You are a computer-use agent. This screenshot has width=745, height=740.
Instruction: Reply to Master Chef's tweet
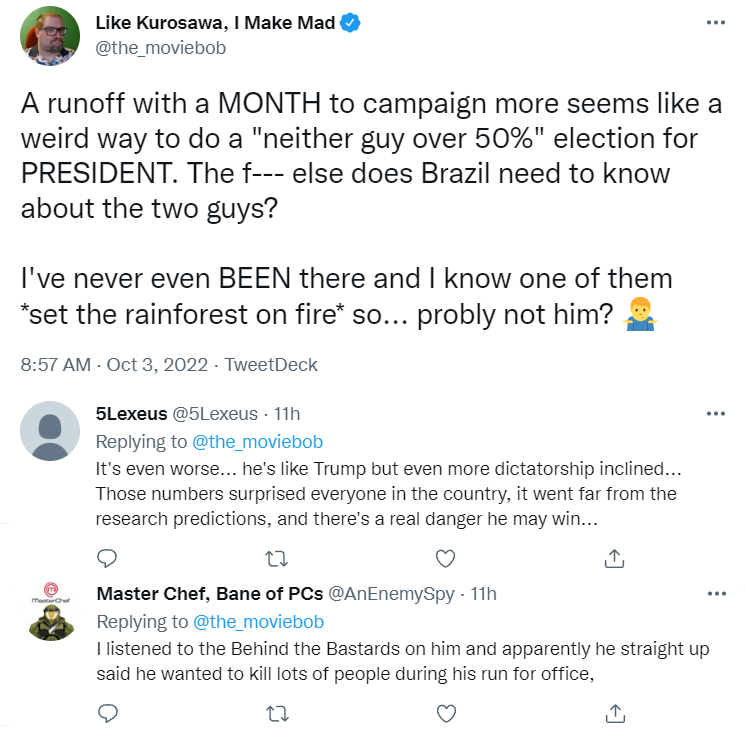pos(108,713)
